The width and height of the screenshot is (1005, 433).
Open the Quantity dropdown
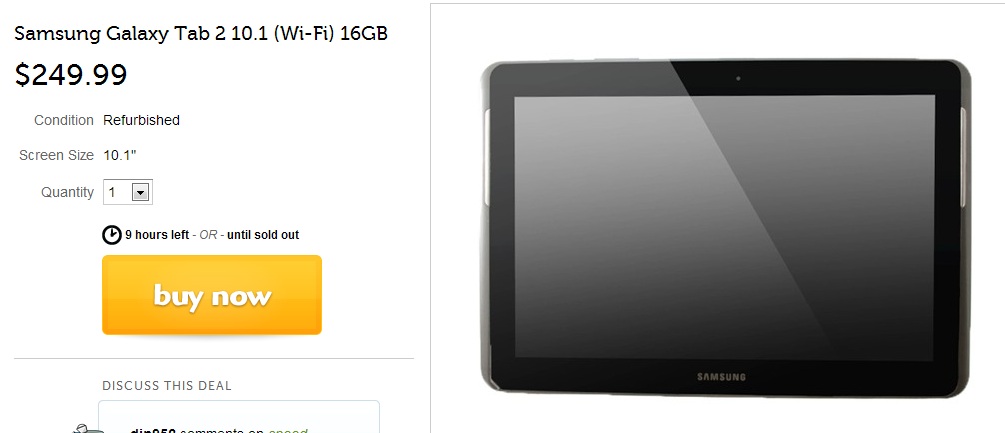128,192
